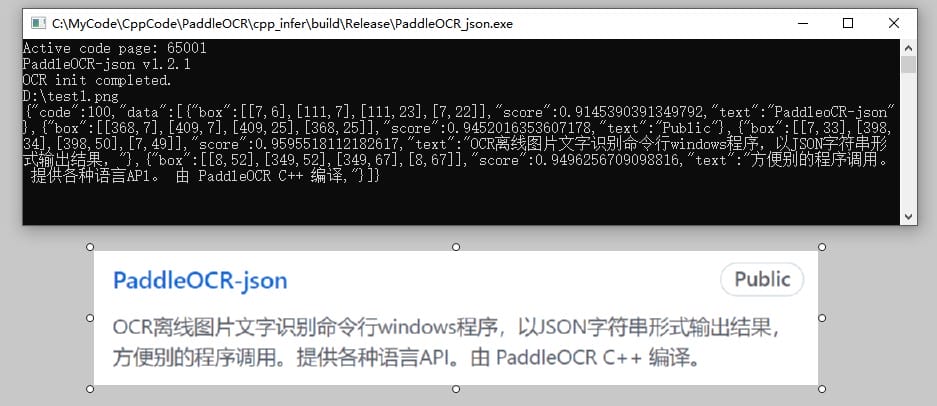Viewport: 937px width, 406px height.
Task: Close the PaddleOCR_json.exe console window
Action: point(893,24)
